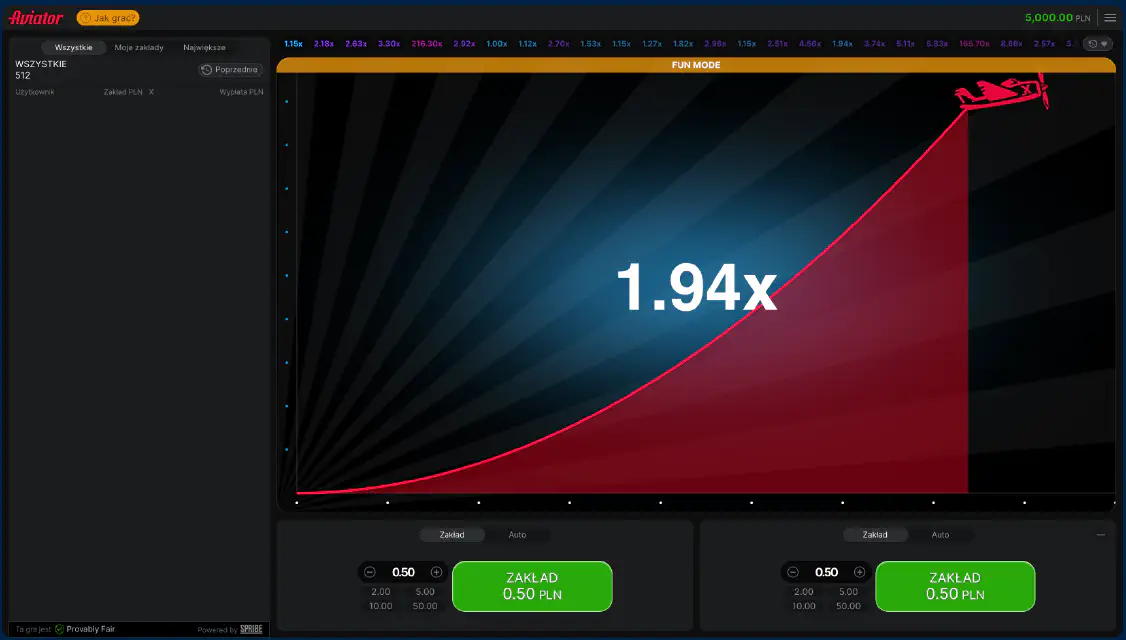Switch left bet panel to Auto mode
The width and height of the screenshot is (1126, 640).
517,535
